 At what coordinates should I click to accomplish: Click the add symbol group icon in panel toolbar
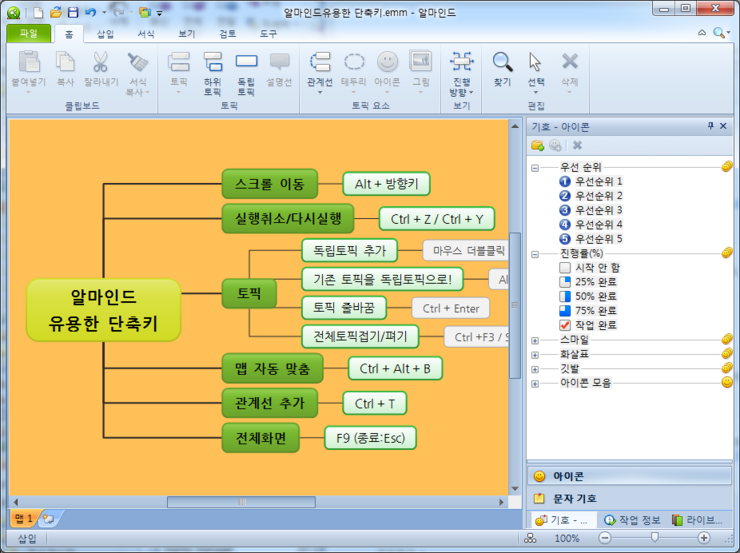point(538,145)
